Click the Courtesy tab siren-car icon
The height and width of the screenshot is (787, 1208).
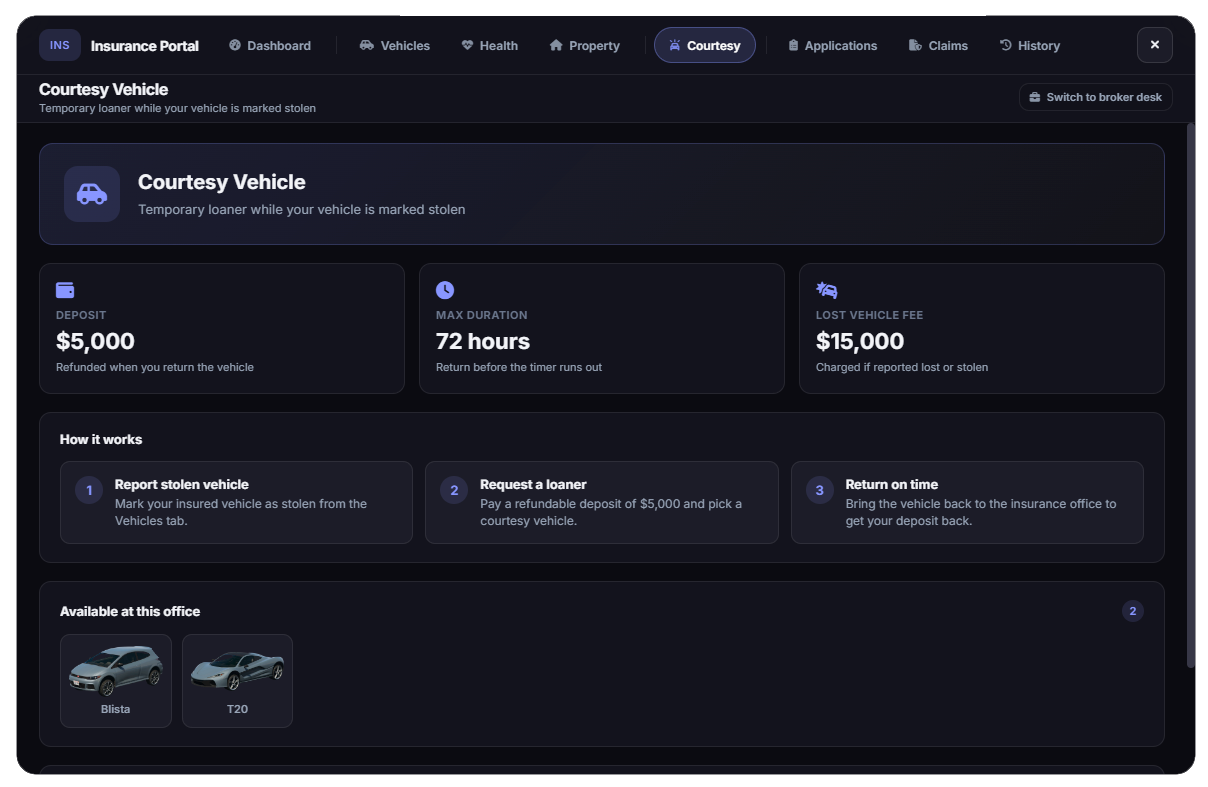(x=675, y=45)
